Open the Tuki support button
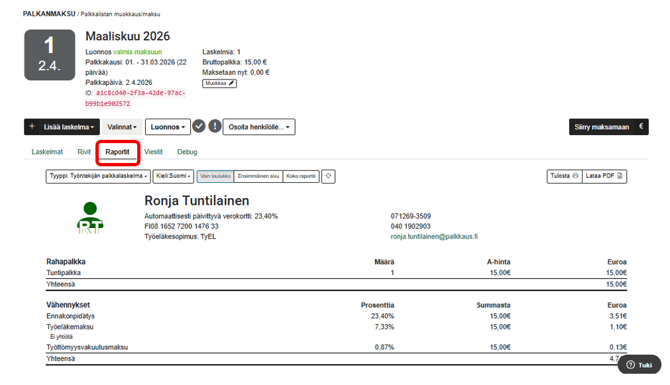This screenshot has height=385, width=670. click(x=639, y=365)
